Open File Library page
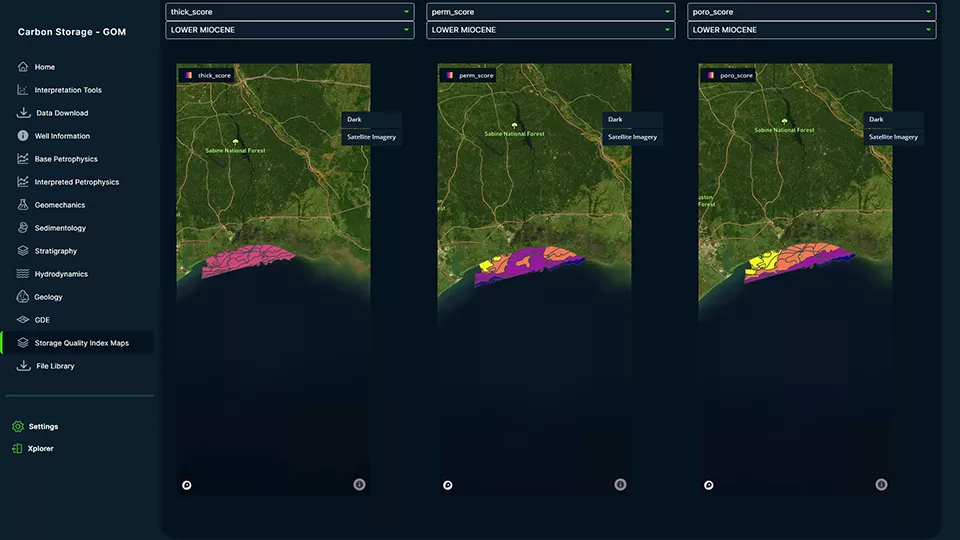 pyautogui.click(x=55, y=366)
